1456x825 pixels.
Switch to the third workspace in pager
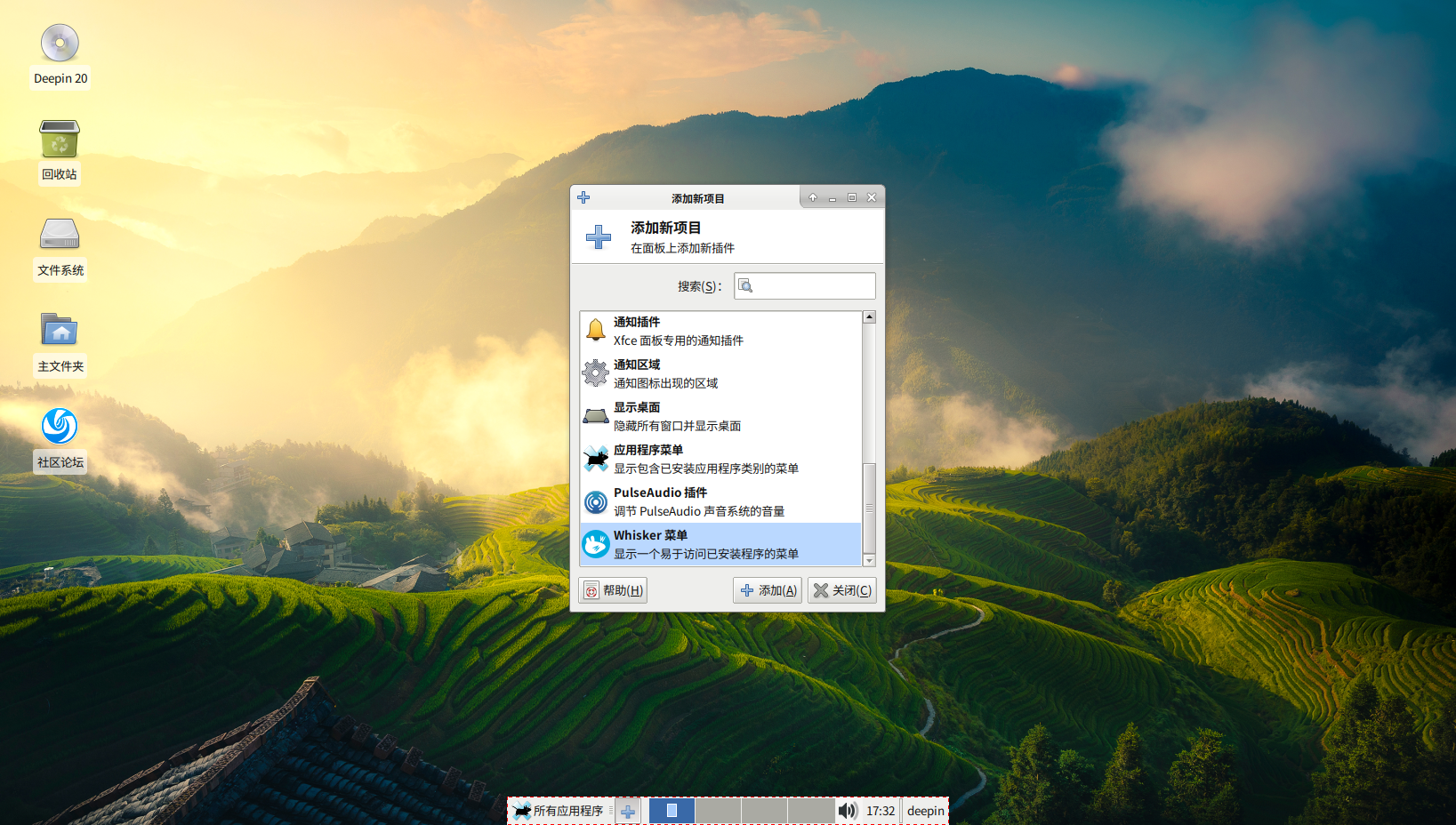coord(764,811)
